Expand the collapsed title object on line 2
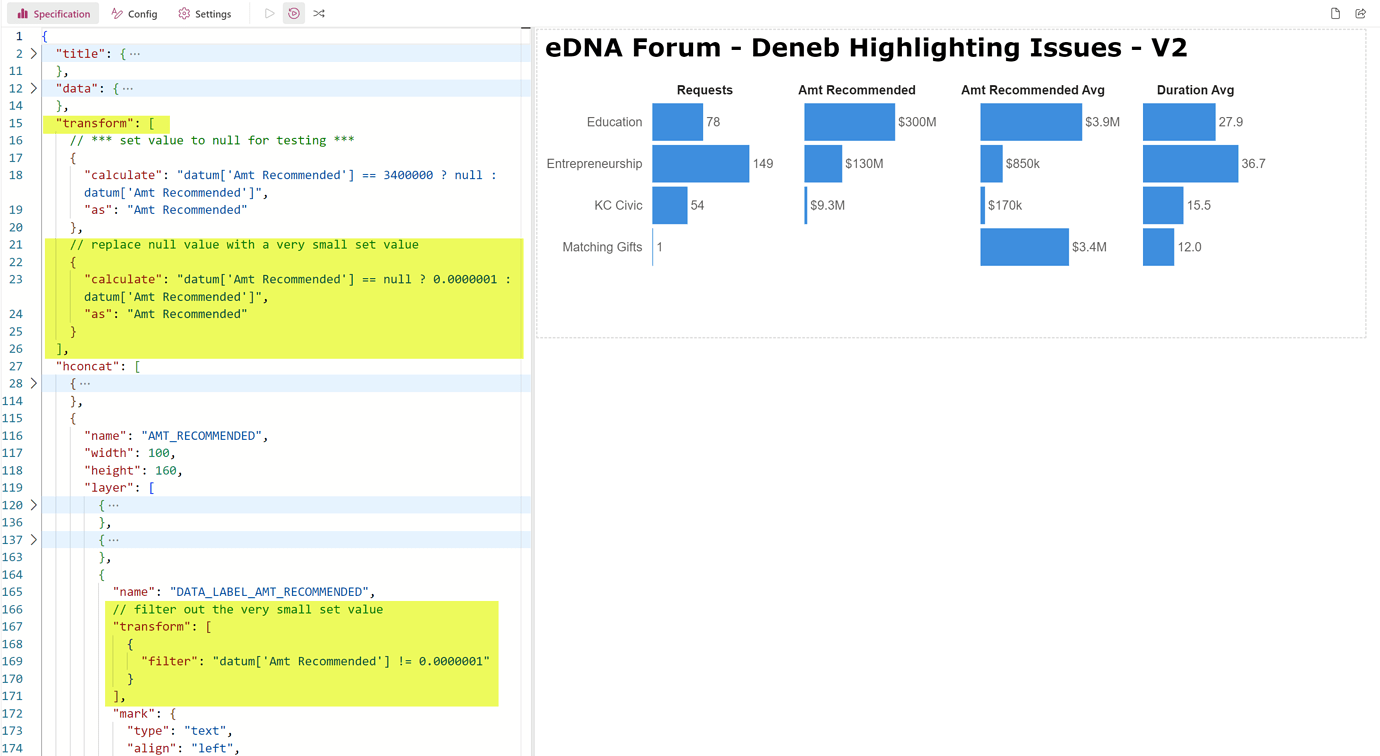This screenshot has height=756, width=1380. [31, 53]
